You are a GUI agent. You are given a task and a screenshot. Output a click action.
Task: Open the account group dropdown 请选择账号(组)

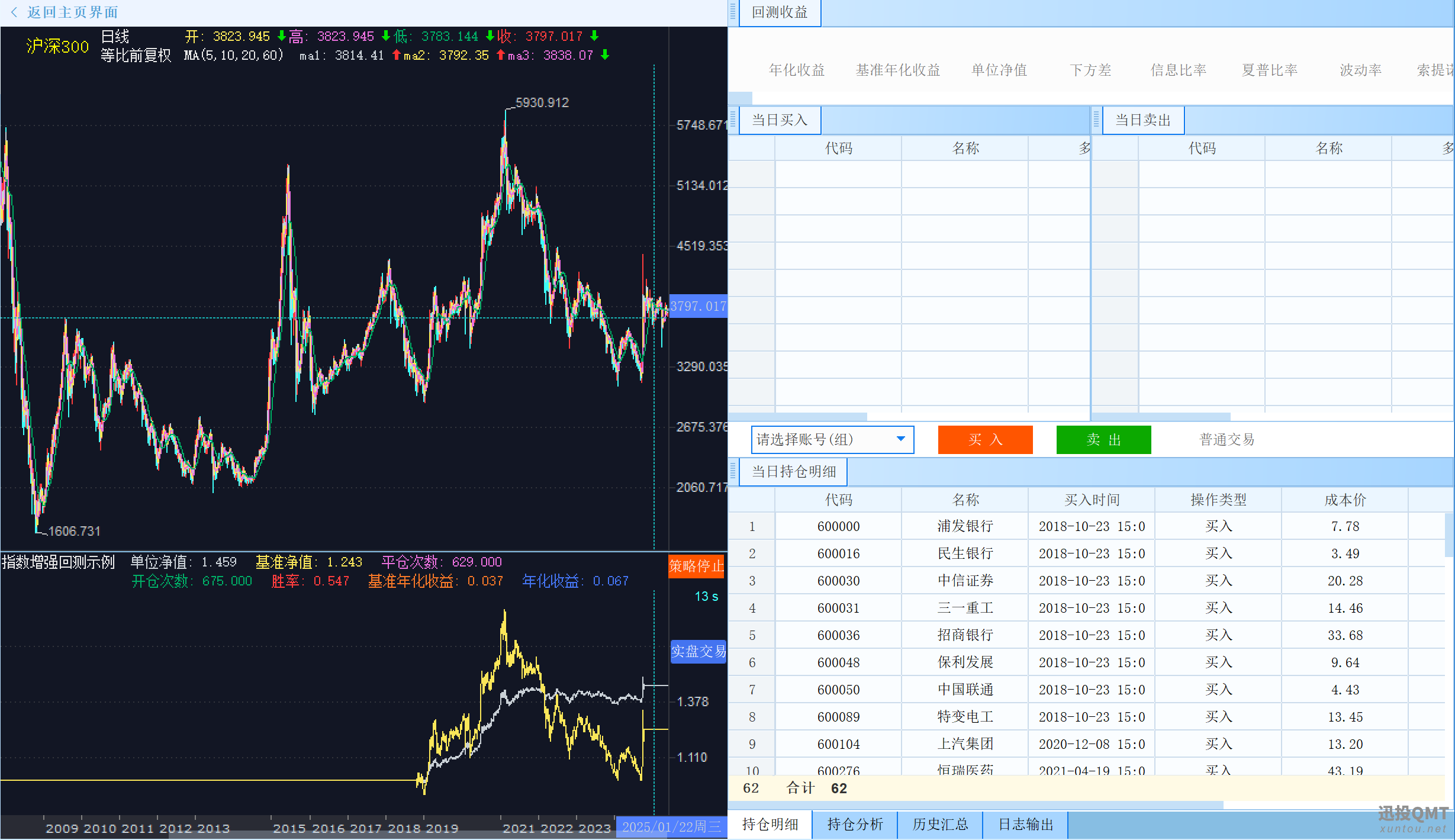[x=832, y=440]
